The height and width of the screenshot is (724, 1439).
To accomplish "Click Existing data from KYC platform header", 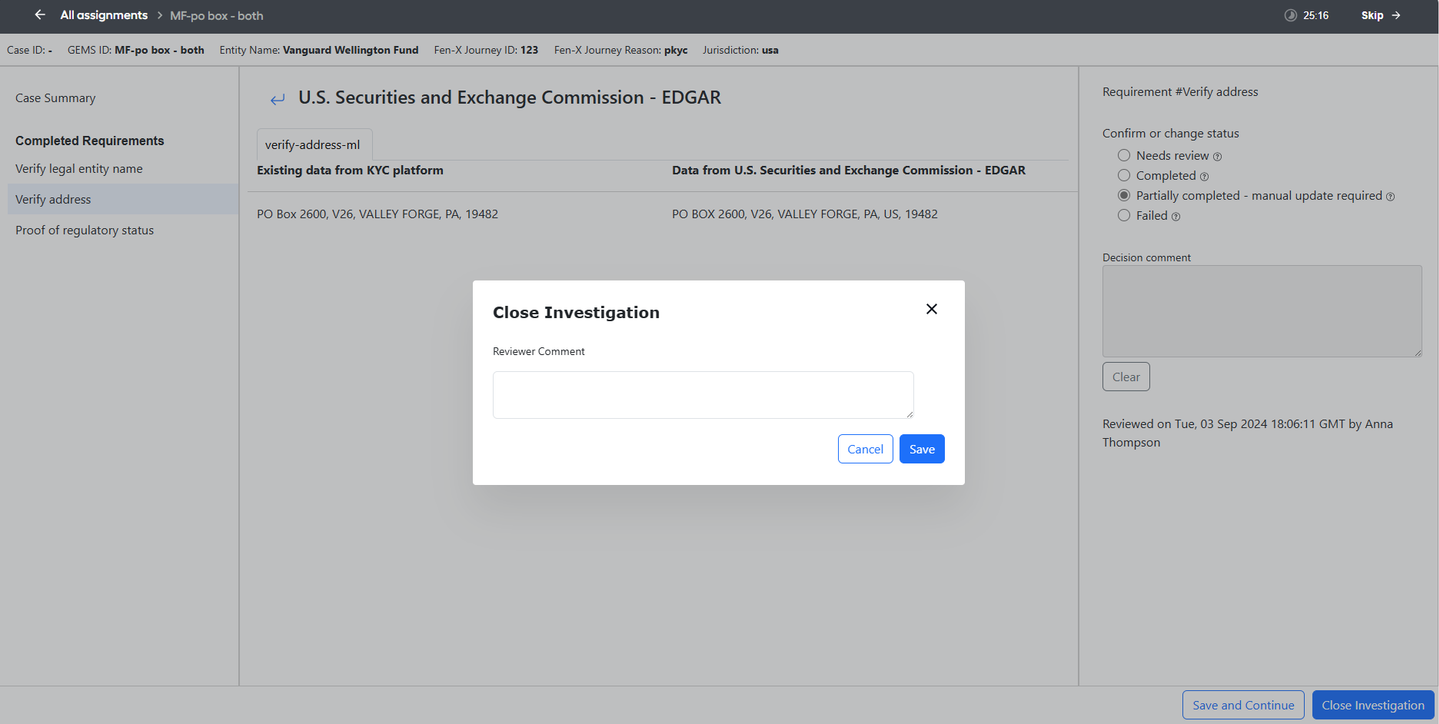I will click(x=350, y=170).
